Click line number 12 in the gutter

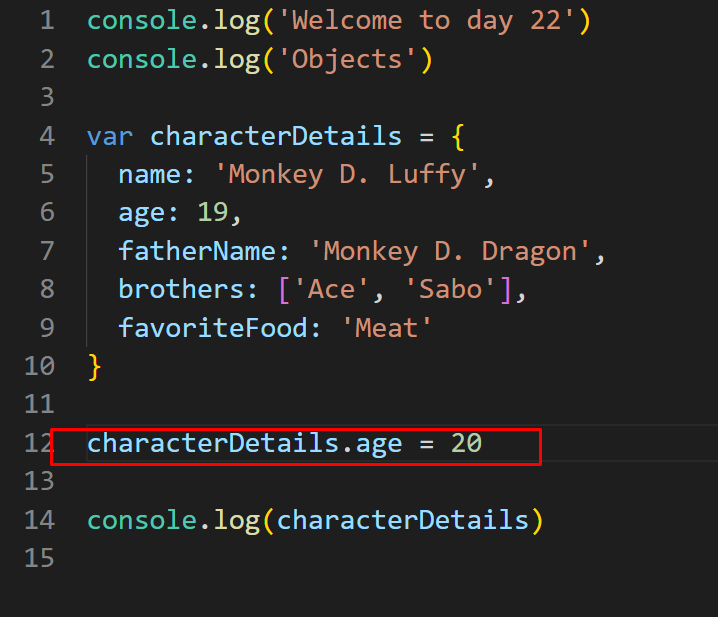pos(39,443)
